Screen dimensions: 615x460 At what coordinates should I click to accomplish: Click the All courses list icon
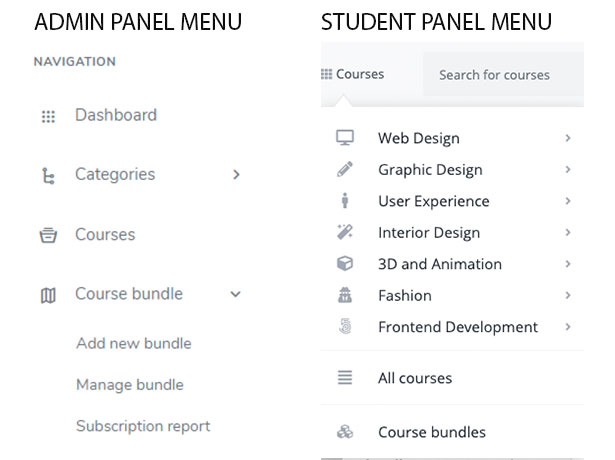345,378
